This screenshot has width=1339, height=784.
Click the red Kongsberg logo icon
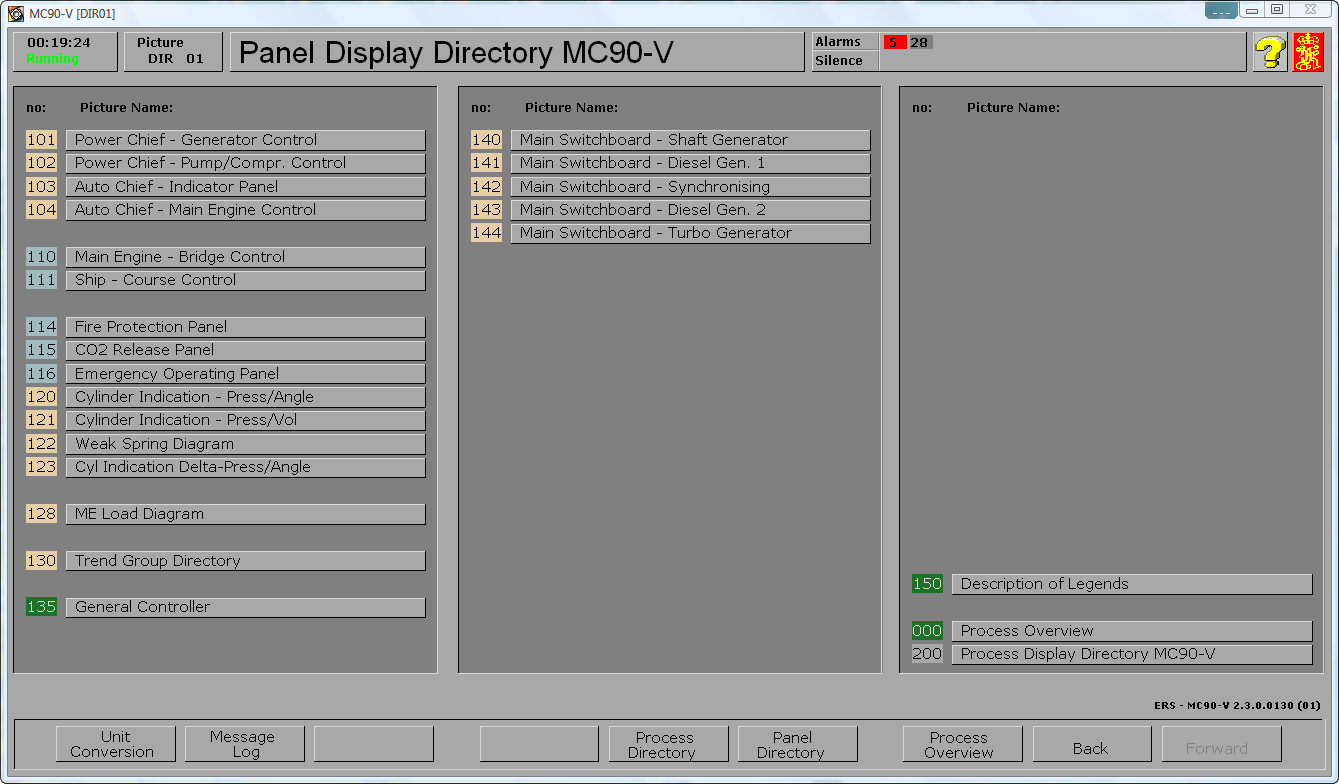(x=1307, y=52)
